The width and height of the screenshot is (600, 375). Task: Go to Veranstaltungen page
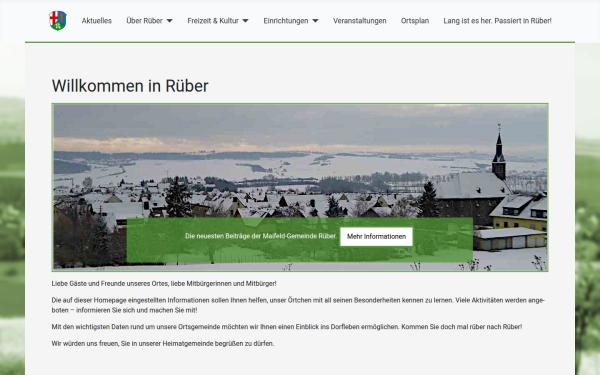click(359, 21)
